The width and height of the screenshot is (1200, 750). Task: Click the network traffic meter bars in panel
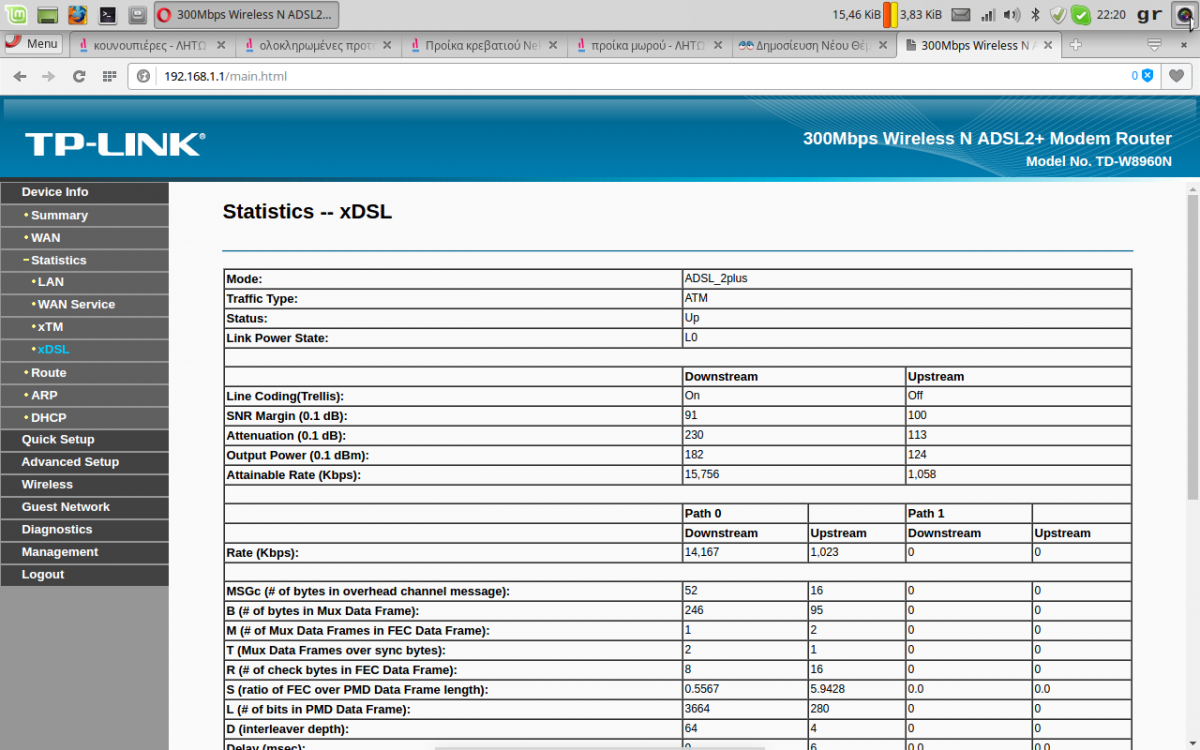click(x=890, y=15)
